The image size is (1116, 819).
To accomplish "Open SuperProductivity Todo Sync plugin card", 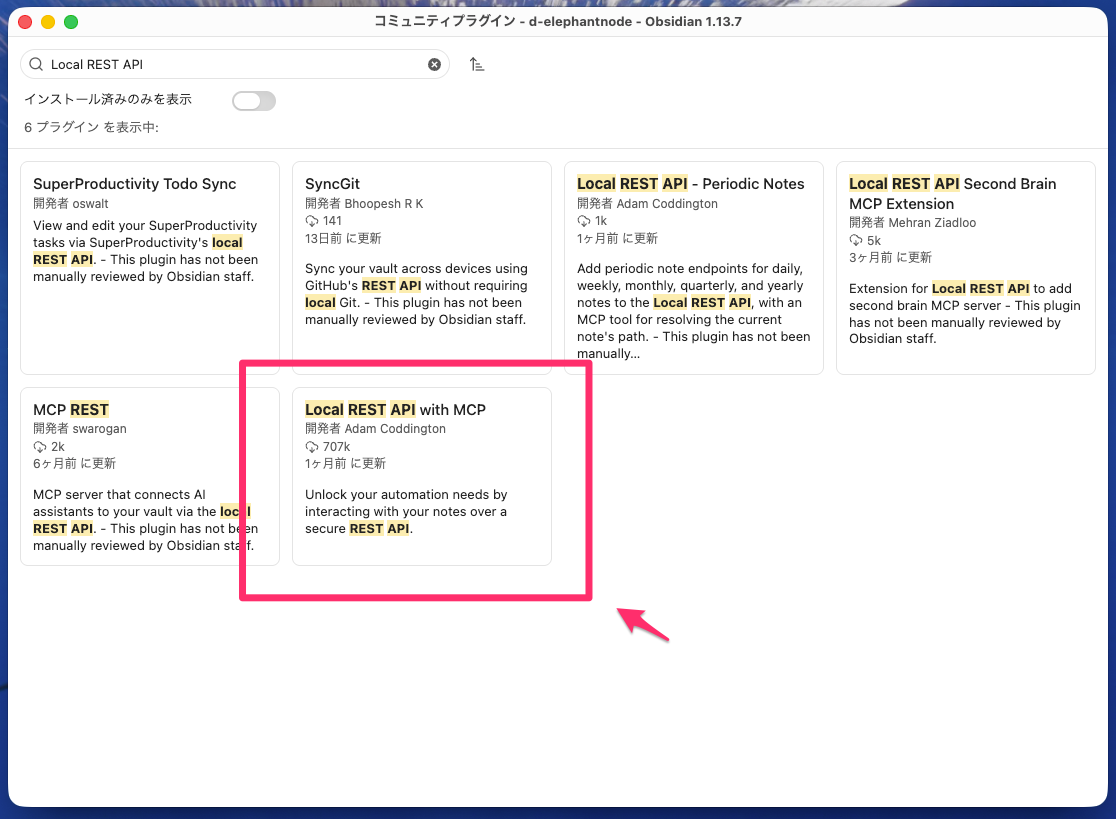I will point(150,268).
